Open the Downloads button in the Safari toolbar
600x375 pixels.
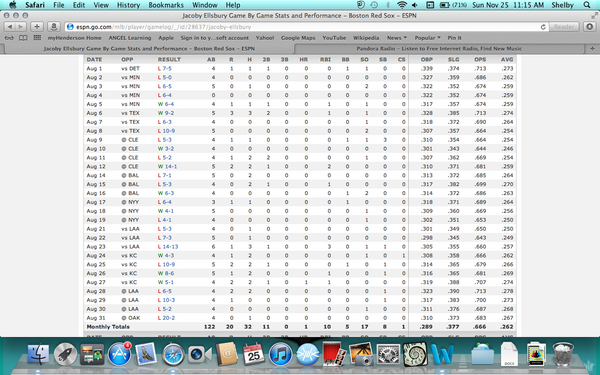[x=589, y=27]
